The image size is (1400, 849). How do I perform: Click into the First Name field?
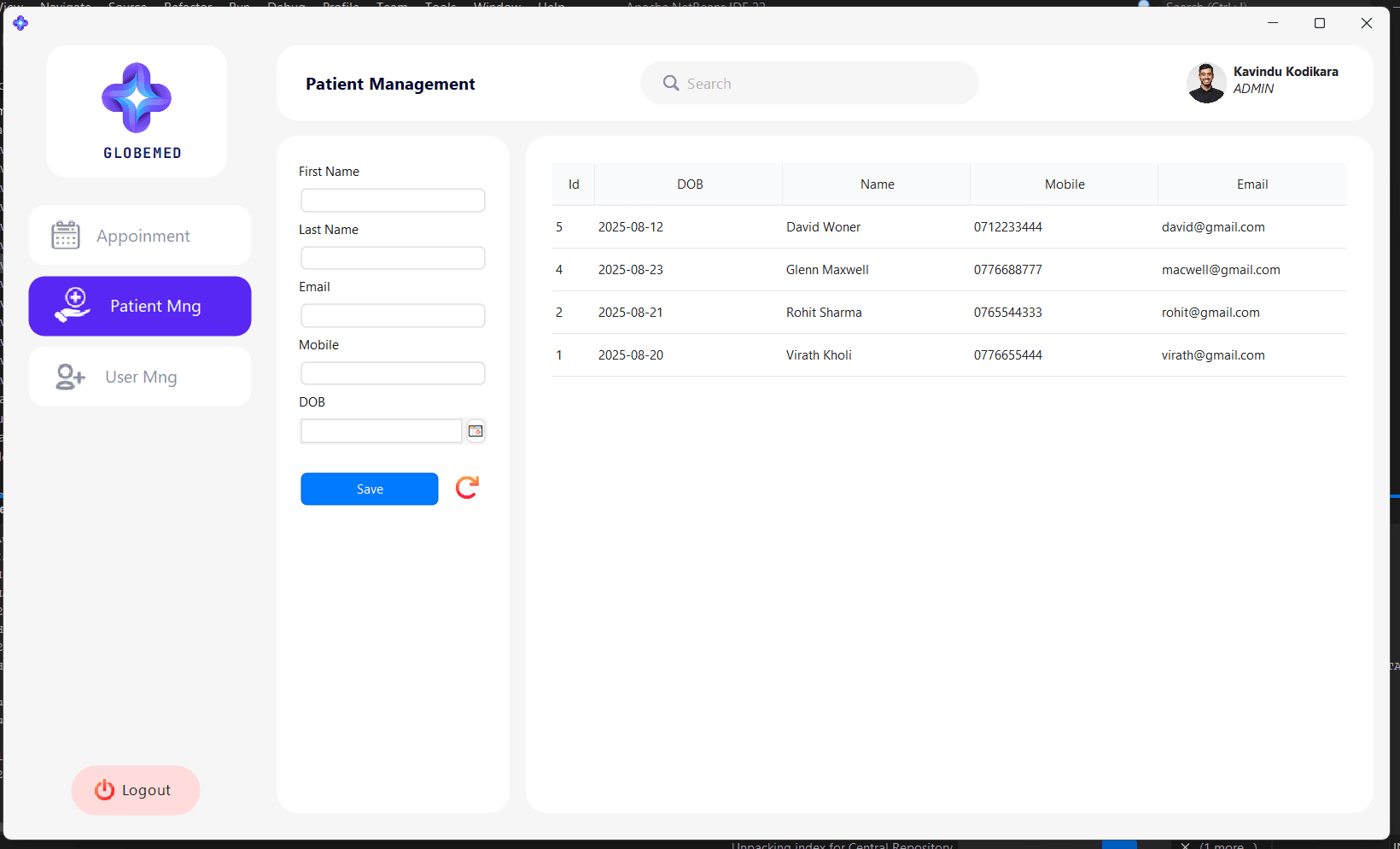pyautogui.click(x=393, y=200)
